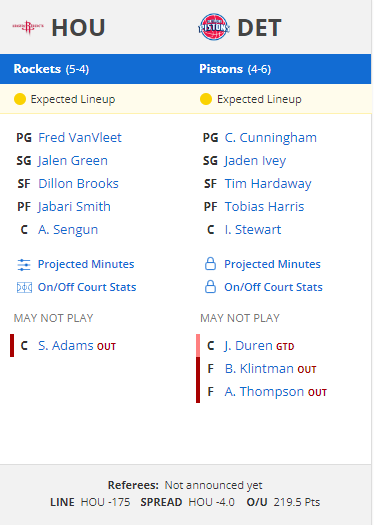The width and height of the screenshot is (376, 525).
Task: Open the Pistons team header link
Action: pyautogui.click(x=235, y=69)
